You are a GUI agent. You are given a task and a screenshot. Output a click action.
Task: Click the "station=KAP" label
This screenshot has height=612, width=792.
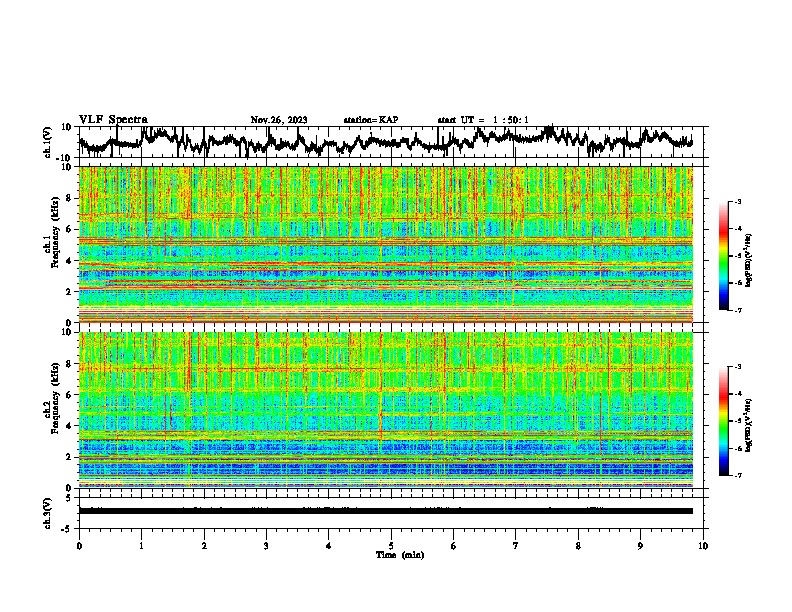click(x=371, y=120)
